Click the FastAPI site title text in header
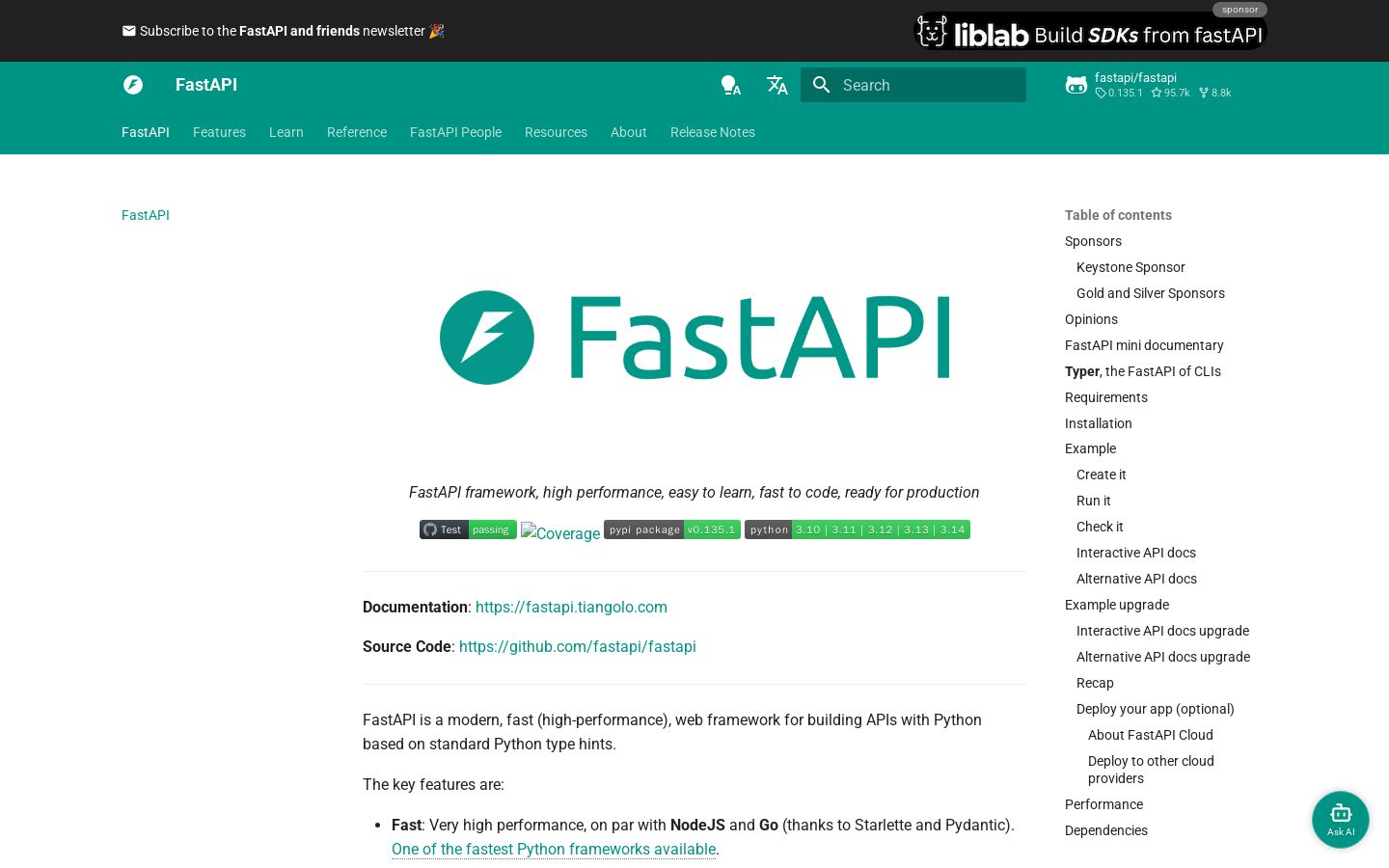Screen dimensions: 1389x868 (206, 85)
